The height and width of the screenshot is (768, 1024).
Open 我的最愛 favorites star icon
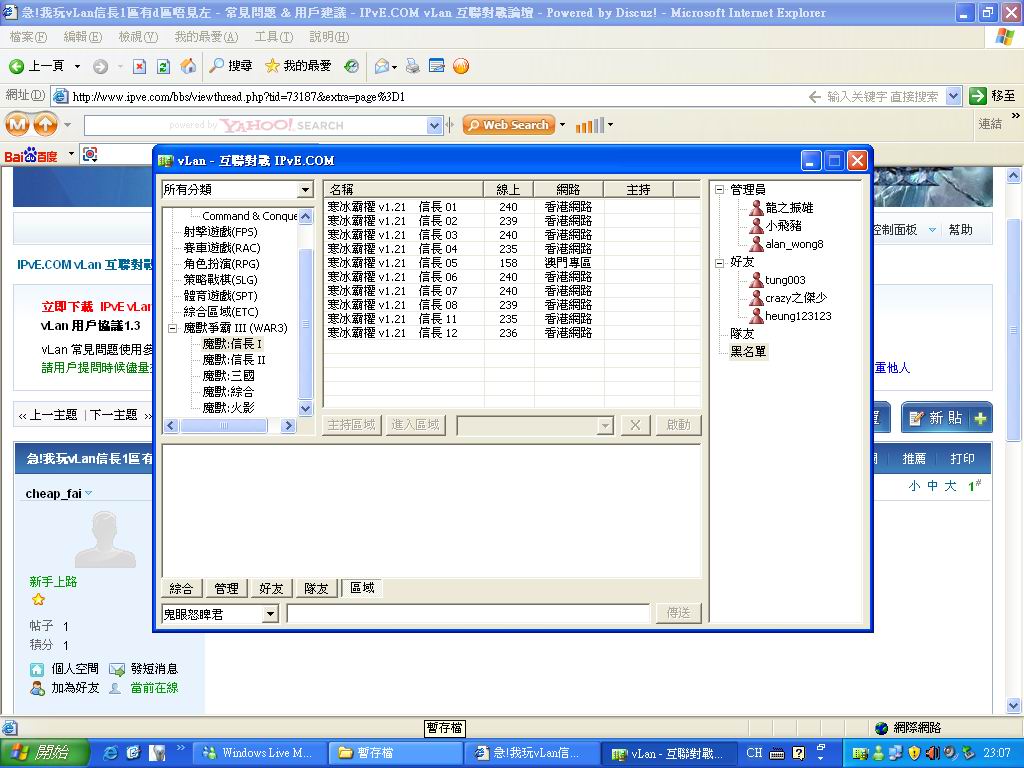pyautogui.click(x=272, y=67)
